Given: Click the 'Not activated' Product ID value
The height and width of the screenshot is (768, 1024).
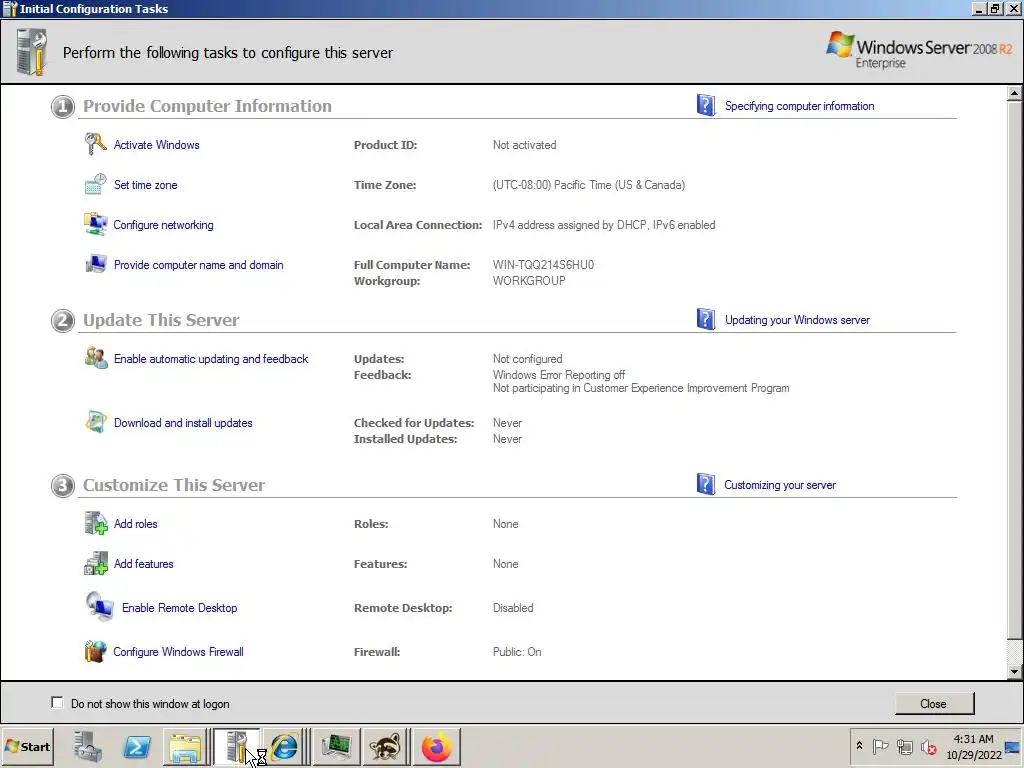Looking at the screenshot, I should (x=524, y=145).
